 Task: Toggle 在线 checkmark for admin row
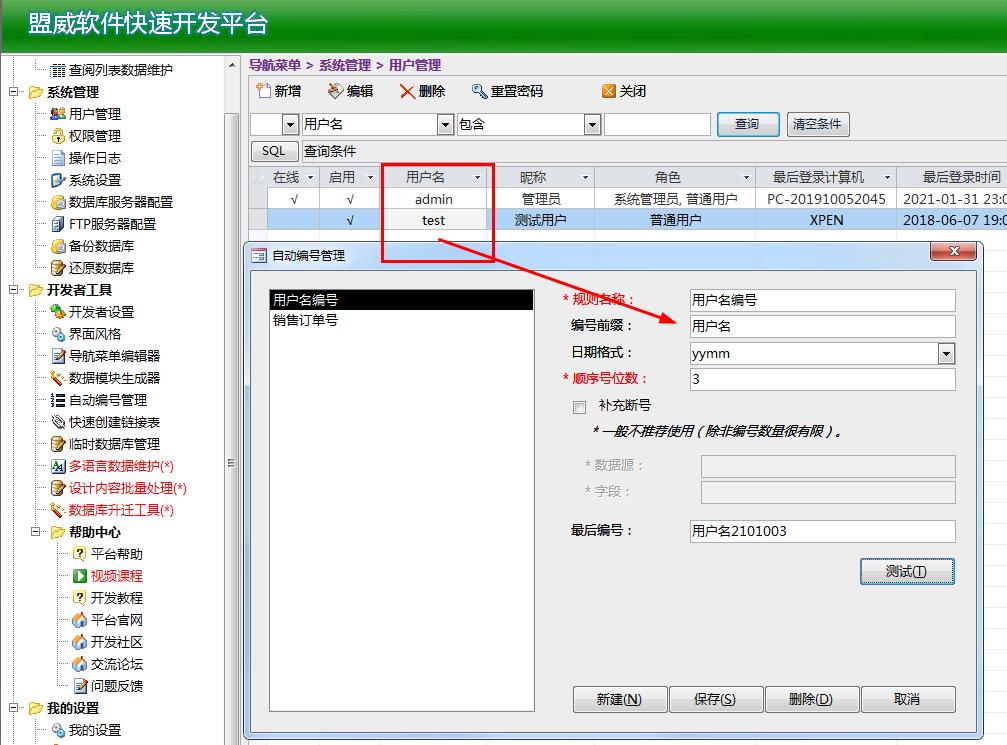tap(293, 199)
